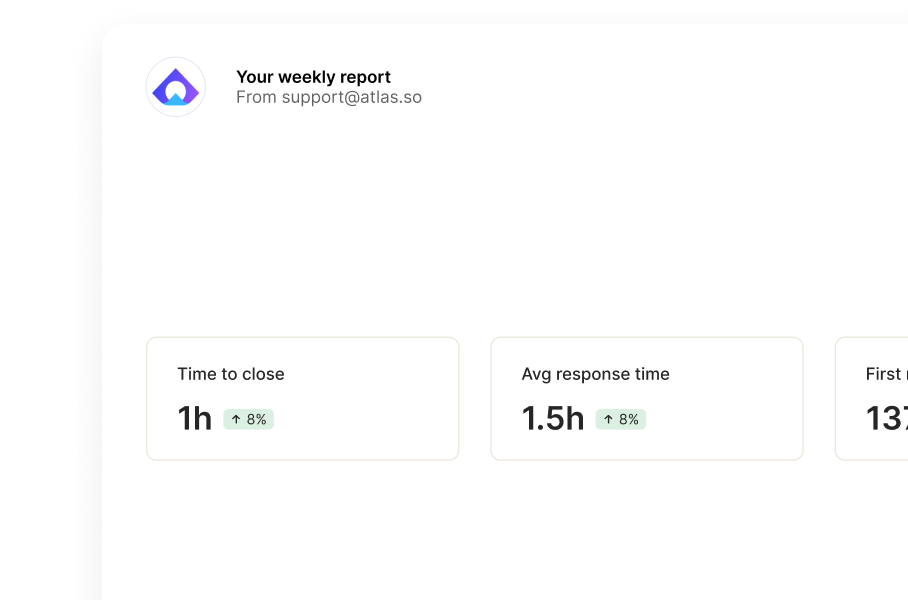Click the up arrow in Avg response time badge
This screenshot has width=908, height=600.
tap(609, 419)
